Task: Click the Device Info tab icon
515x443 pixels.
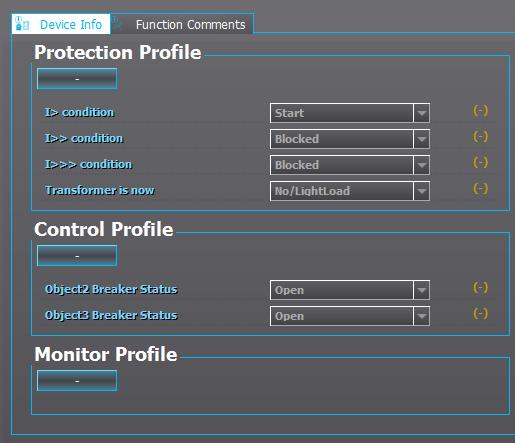Action: click(x=22, y=24)
